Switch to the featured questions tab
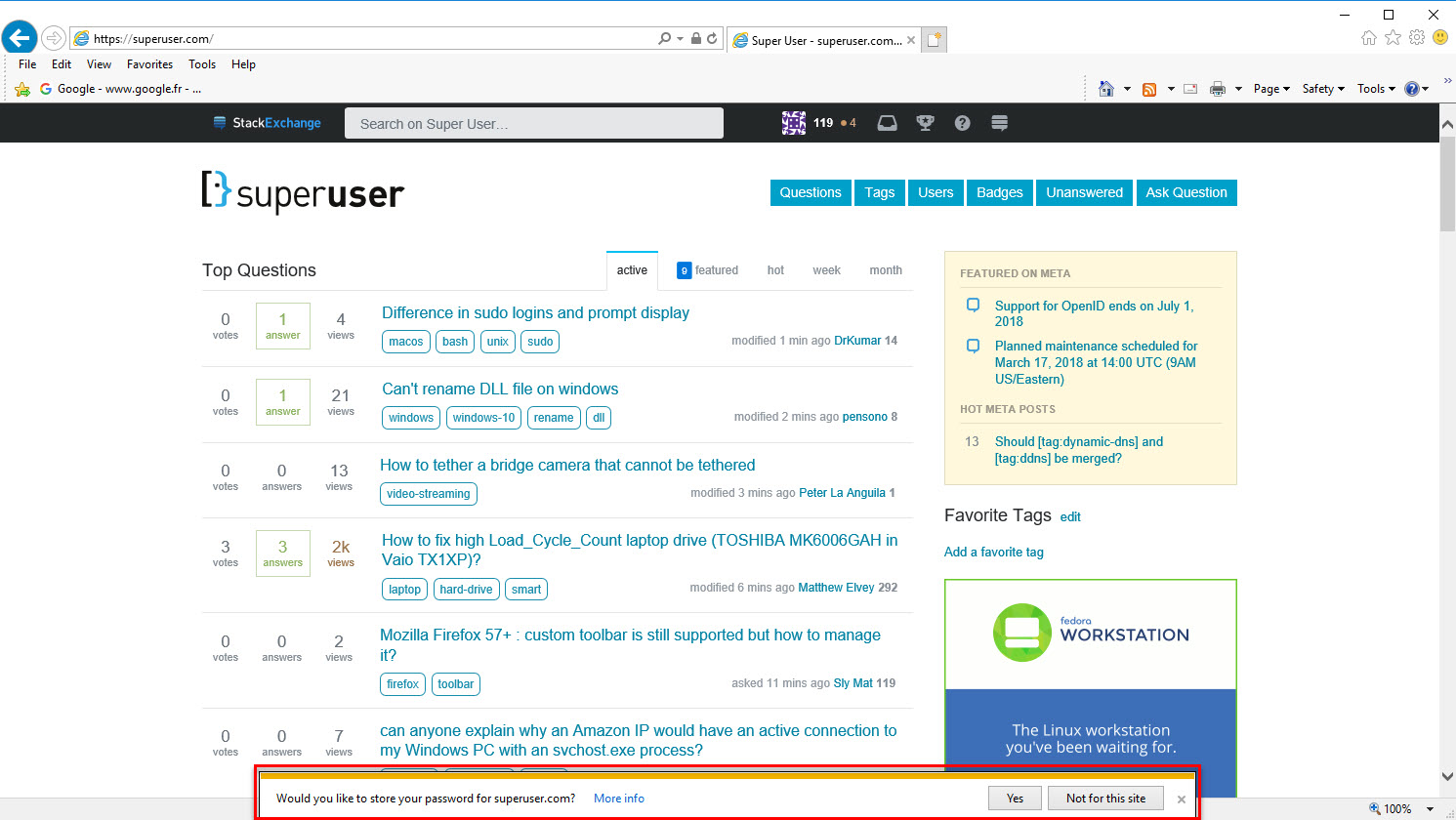Screen dimensions: 1456x820 tap(708, 270)
